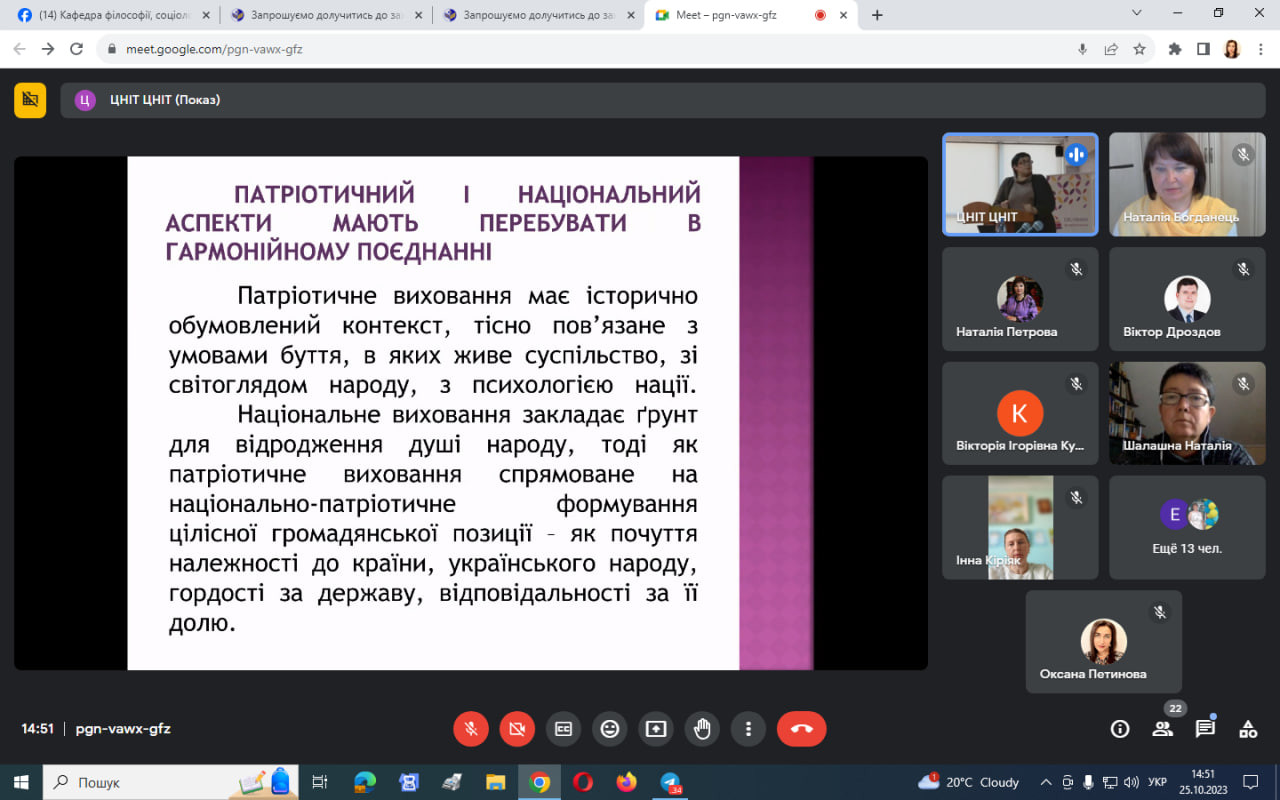Show hidden system tray icons
This screenshot has height=800, width=1280.
[x=1046, y=782]
